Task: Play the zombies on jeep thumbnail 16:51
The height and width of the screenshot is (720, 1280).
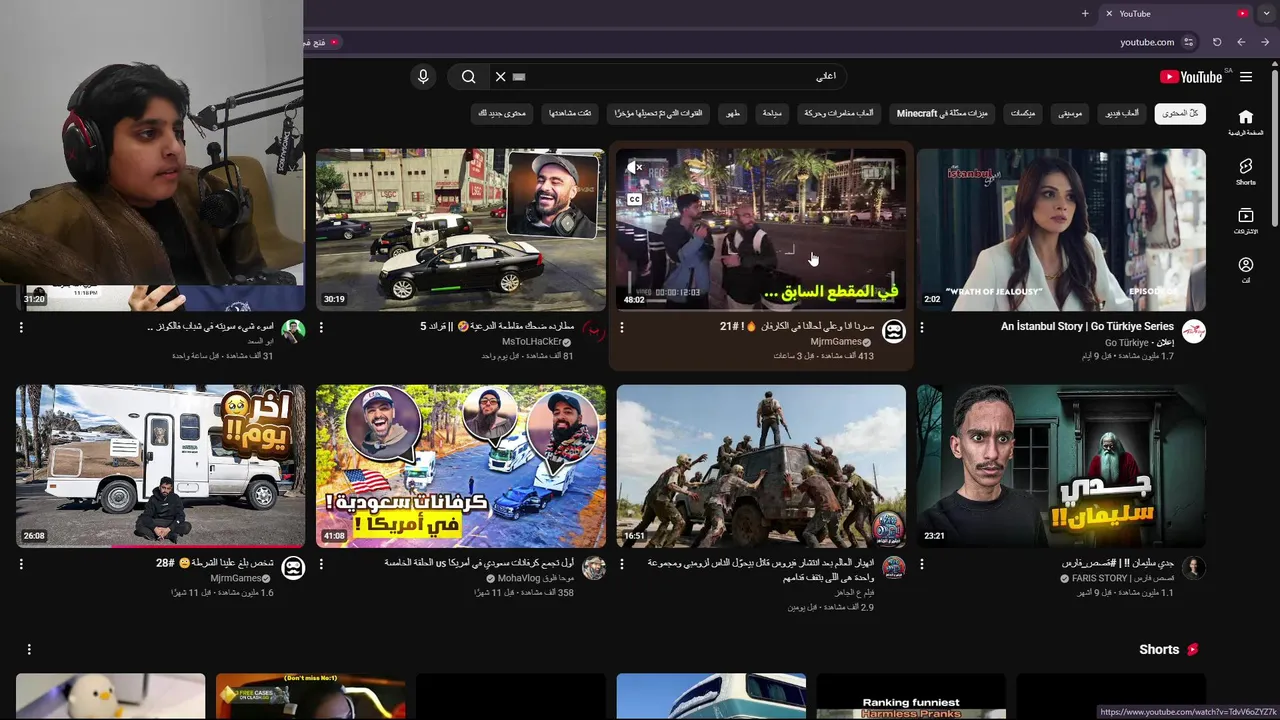Action: coord(761,466)
